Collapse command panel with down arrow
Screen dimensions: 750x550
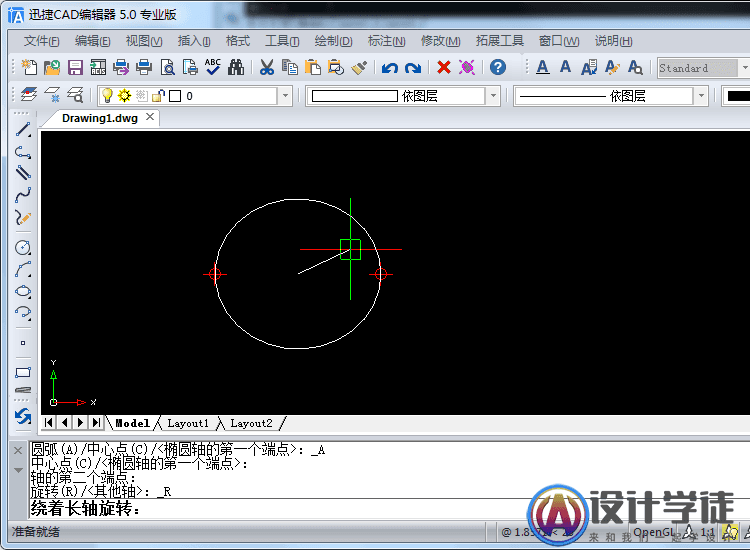18,470
